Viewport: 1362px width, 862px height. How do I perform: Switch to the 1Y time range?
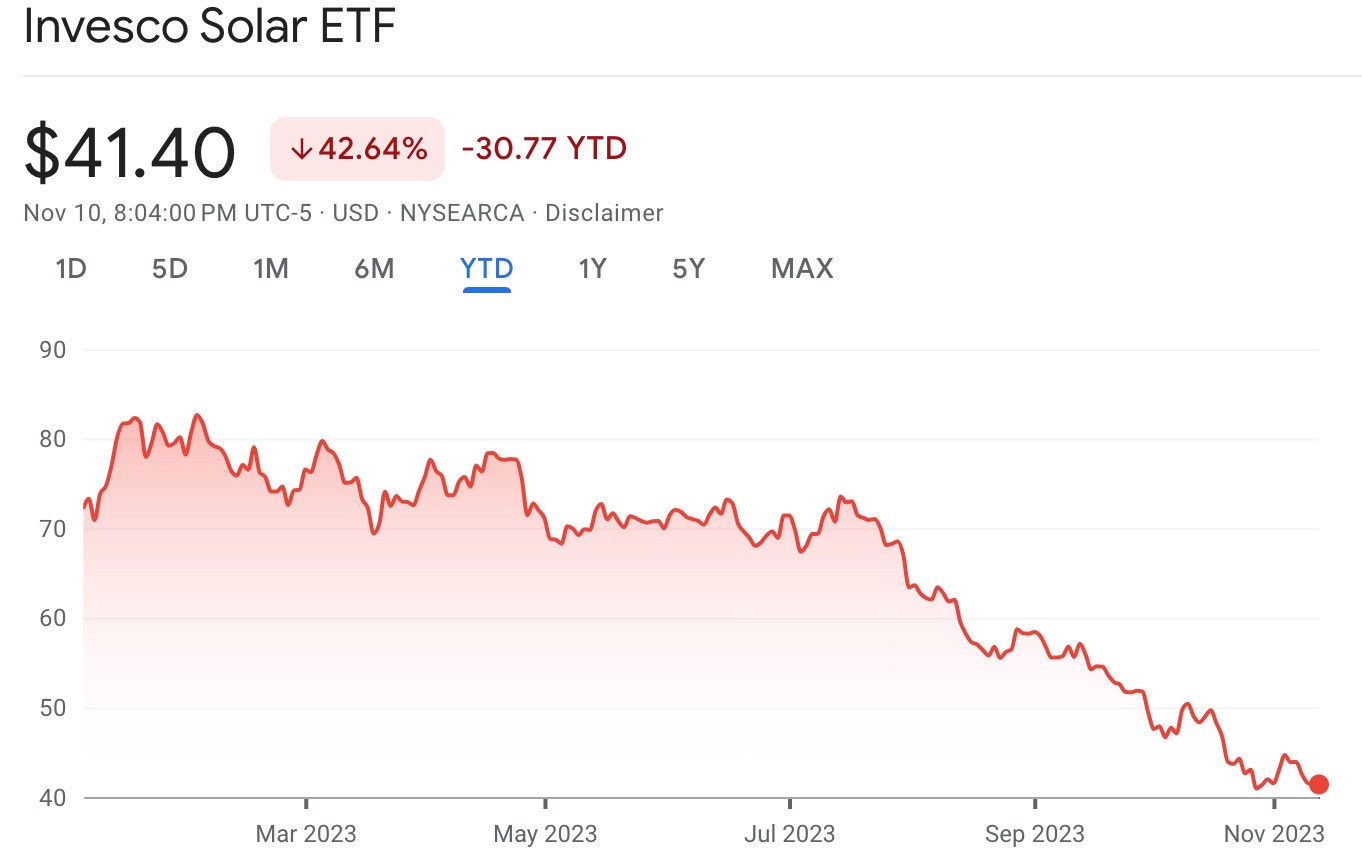pos(590,268)
